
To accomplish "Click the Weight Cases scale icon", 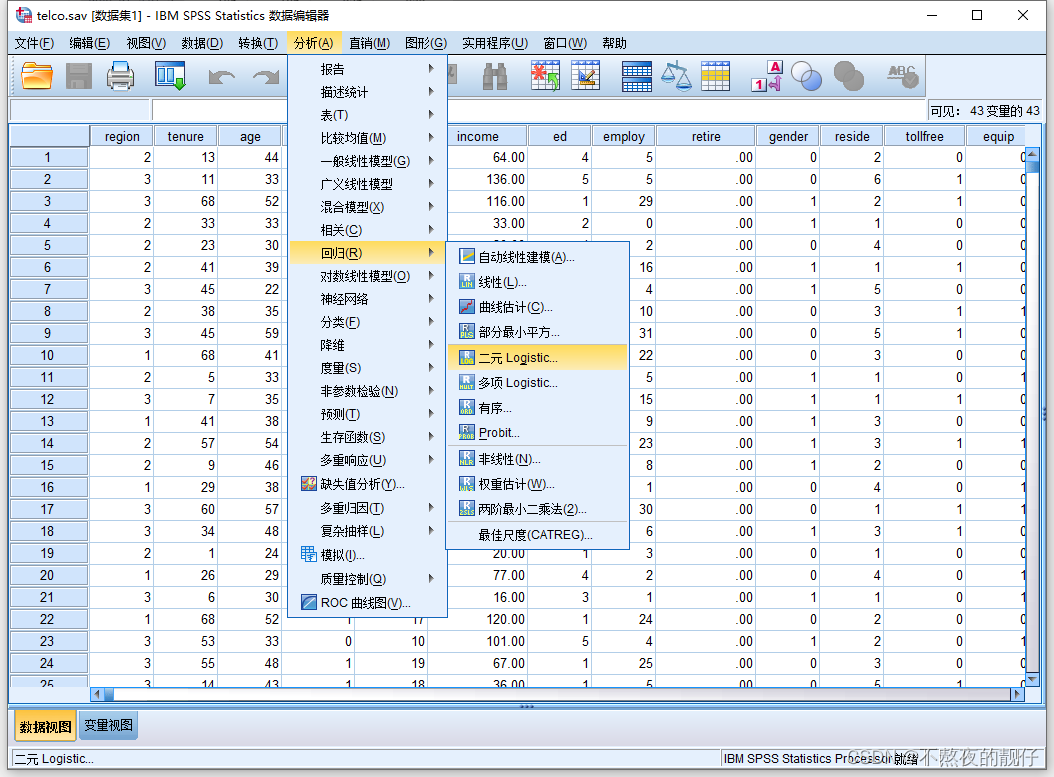I will click(x=676, y=76).
